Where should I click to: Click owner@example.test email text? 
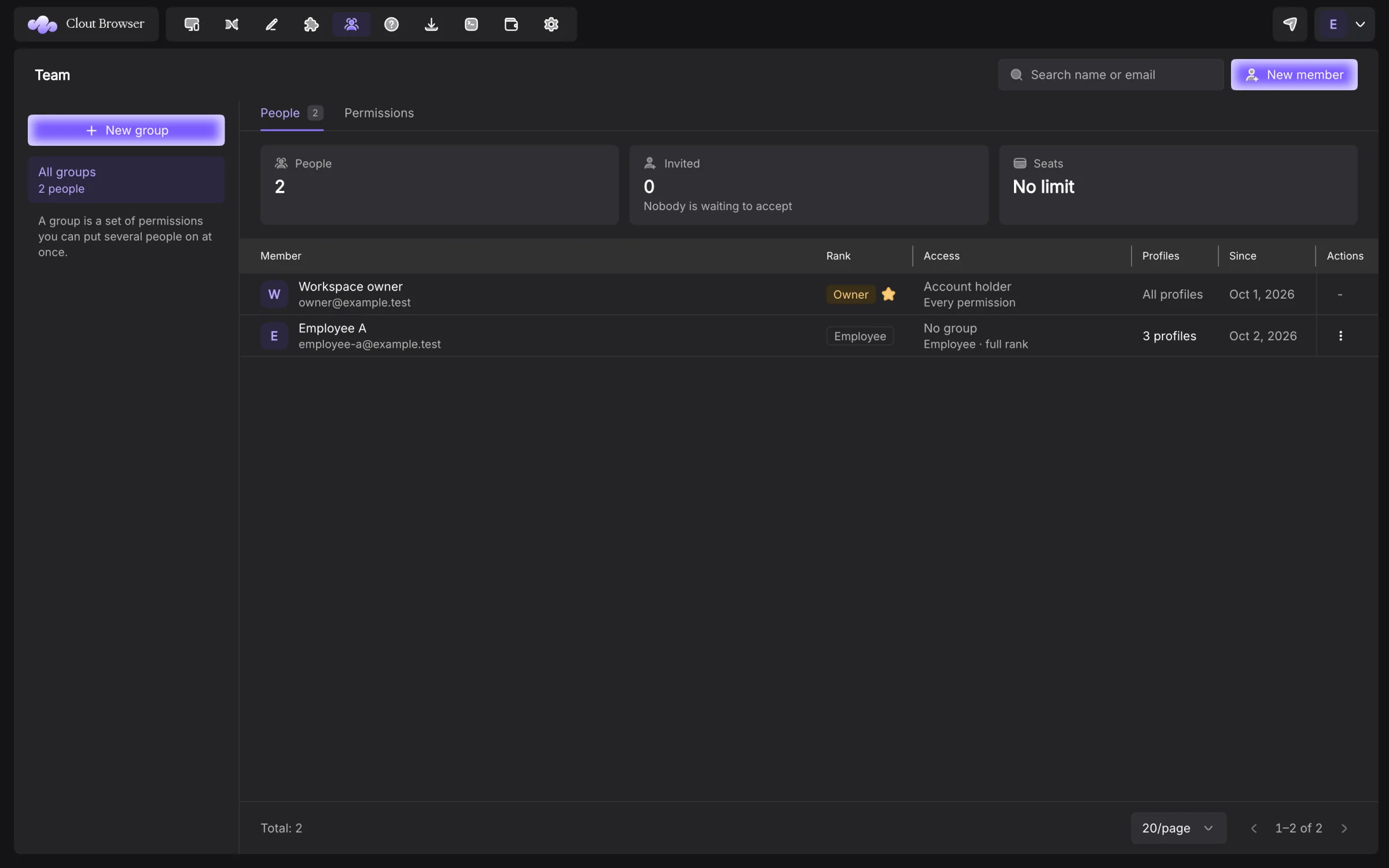pyautogui.click(x=354, y=303)
